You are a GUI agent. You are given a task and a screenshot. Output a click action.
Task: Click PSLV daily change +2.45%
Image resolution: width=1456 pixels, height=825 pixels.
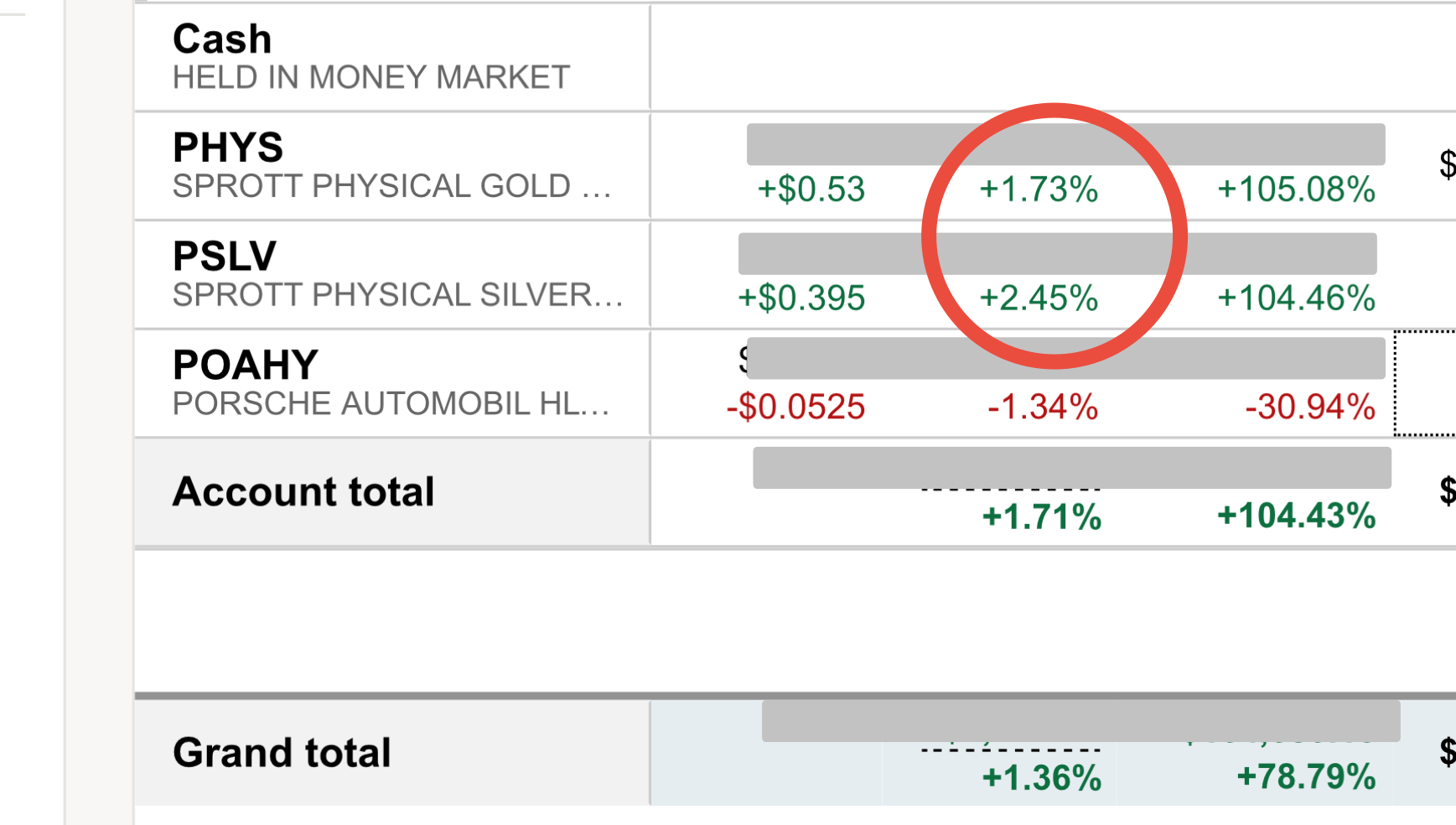[1039, 298]
